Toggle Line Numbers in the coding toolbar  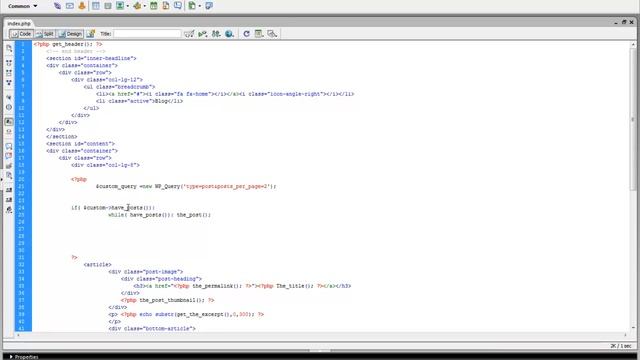[x=9, y=122]
